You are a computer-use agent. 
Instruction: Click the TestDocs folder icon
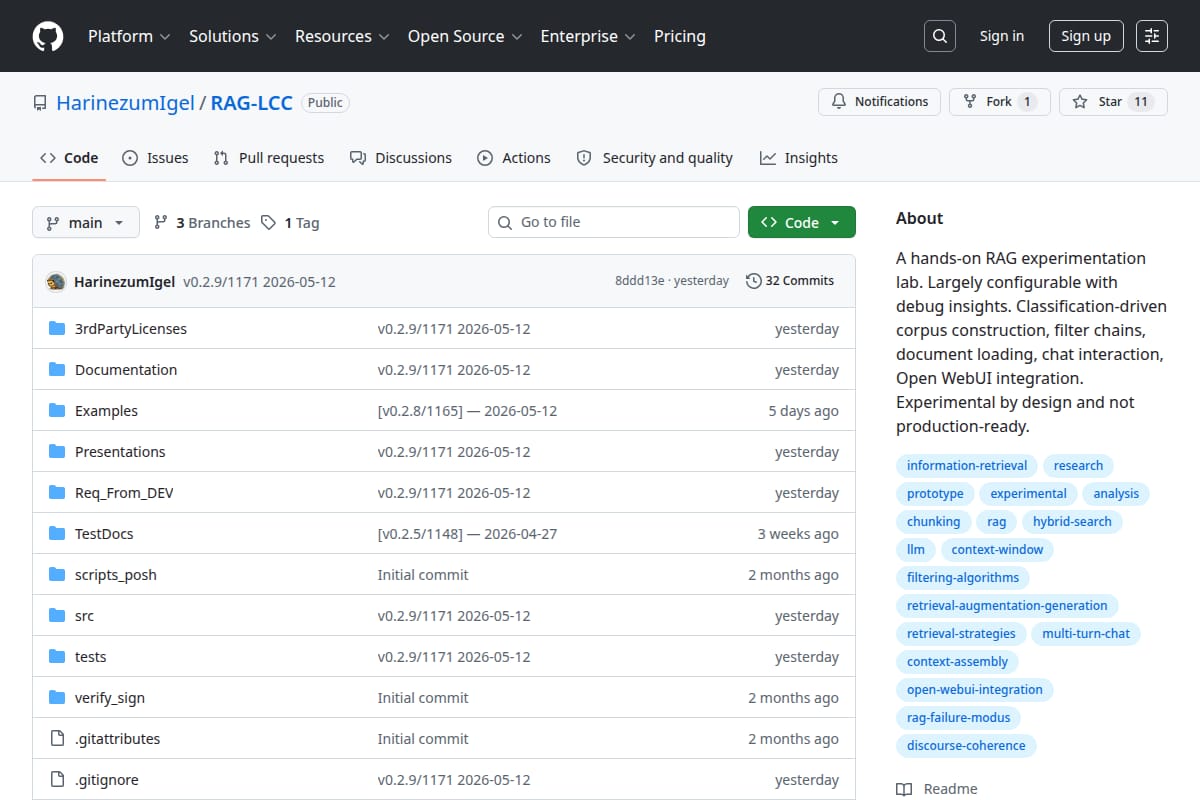[x=57, y=534]
